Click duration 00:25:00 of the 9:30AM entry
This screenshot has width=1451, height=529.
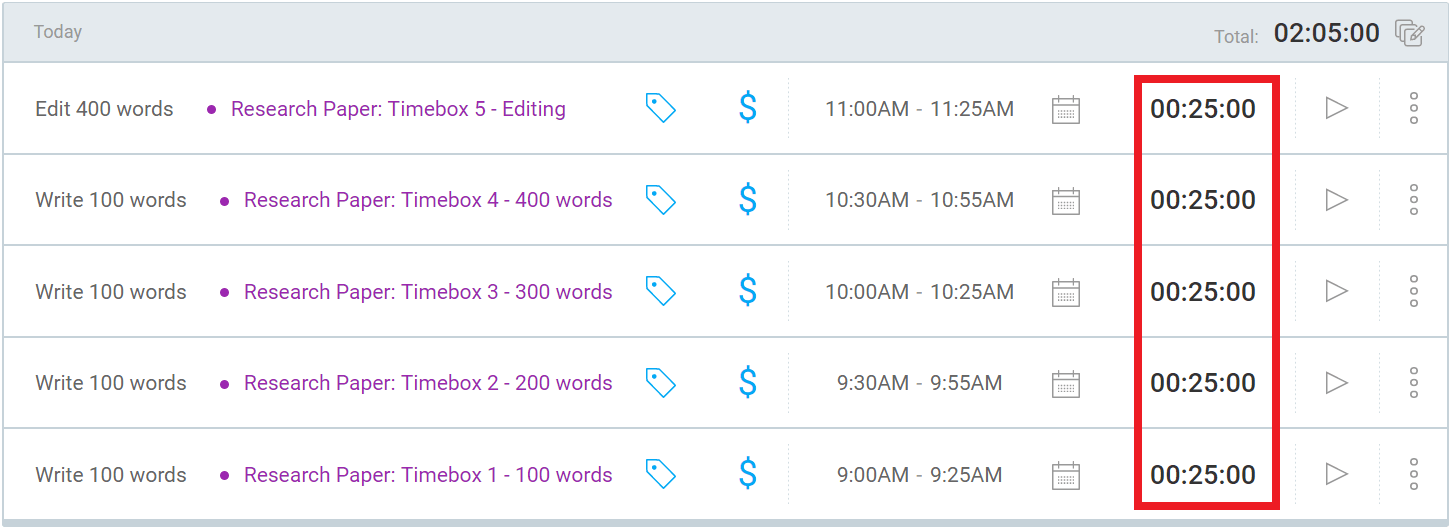point(1203,383)
